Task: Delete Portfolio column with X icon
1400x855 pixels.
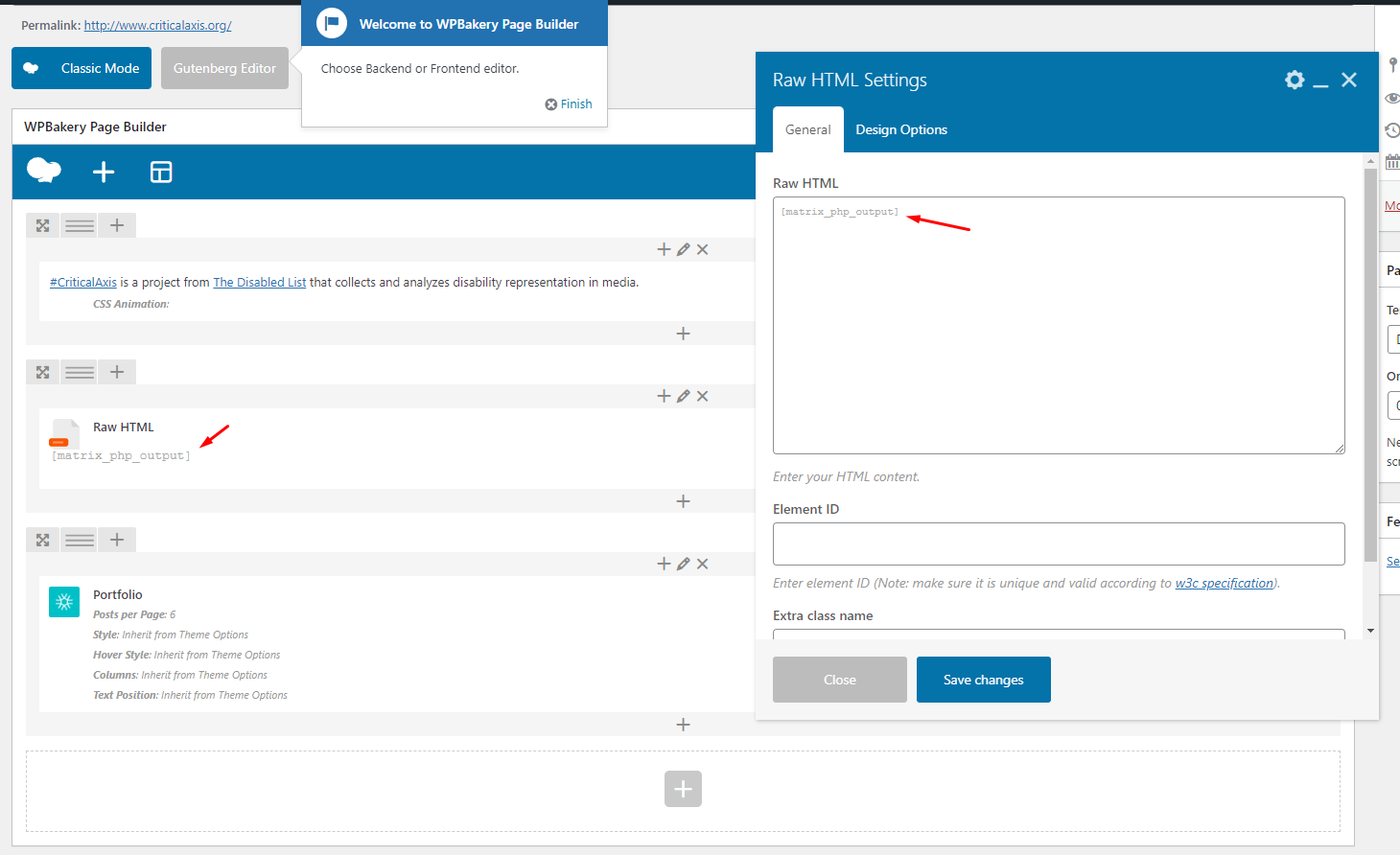Action: [x=703, y=564]
